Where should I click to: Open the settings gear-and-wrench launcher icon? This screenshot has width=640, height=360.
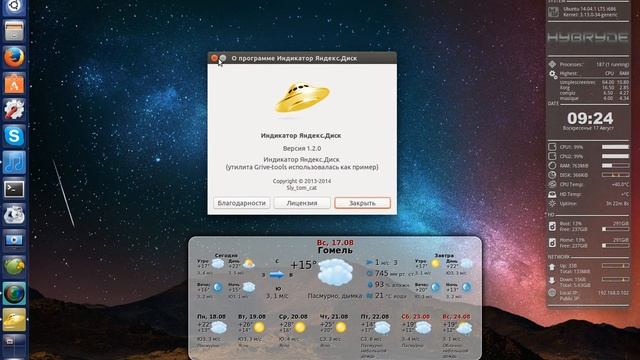[14, 110]
